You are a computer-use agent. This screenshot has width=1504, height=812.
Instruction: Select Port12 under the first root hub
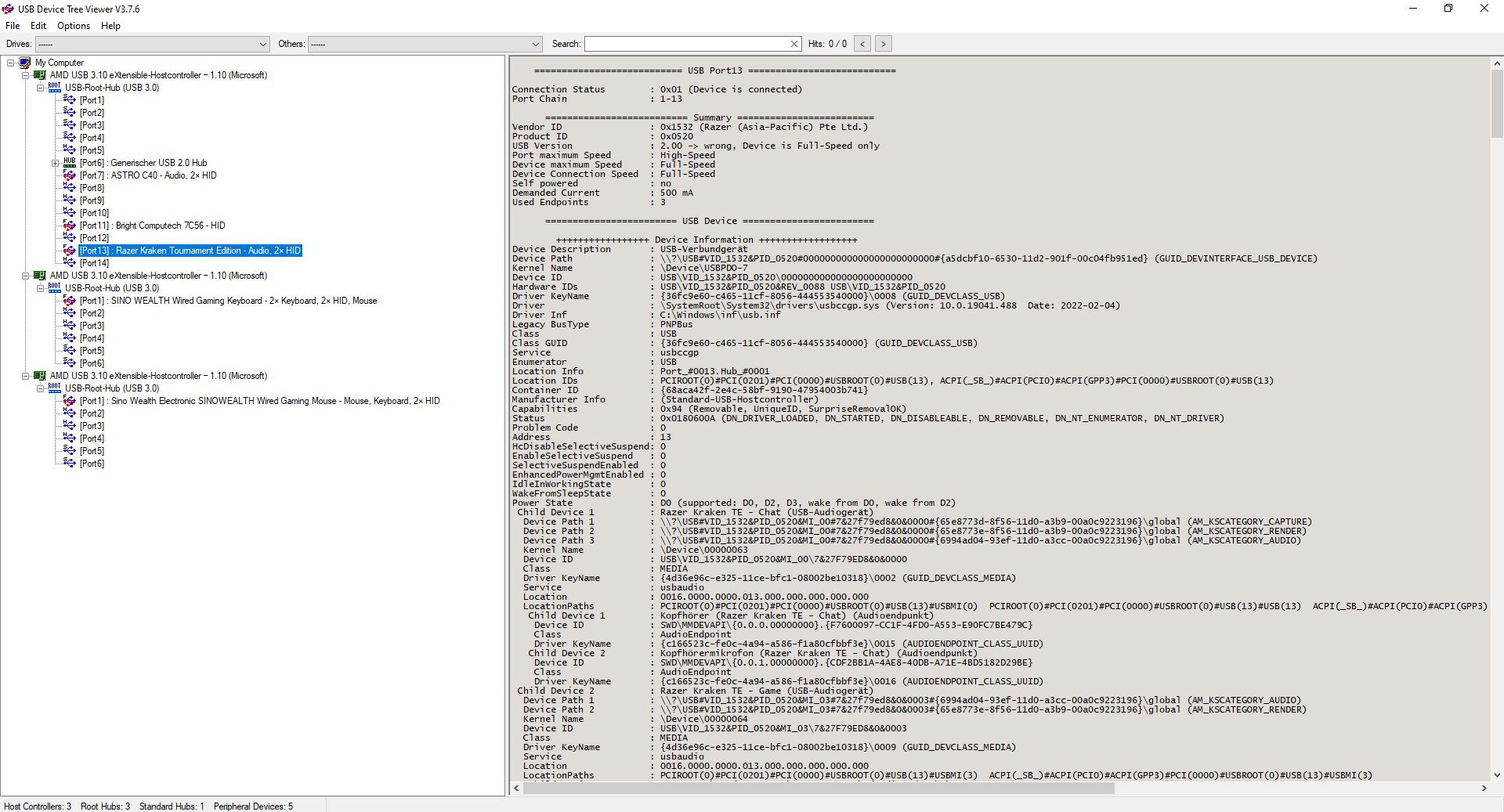[x=94, y=238]
